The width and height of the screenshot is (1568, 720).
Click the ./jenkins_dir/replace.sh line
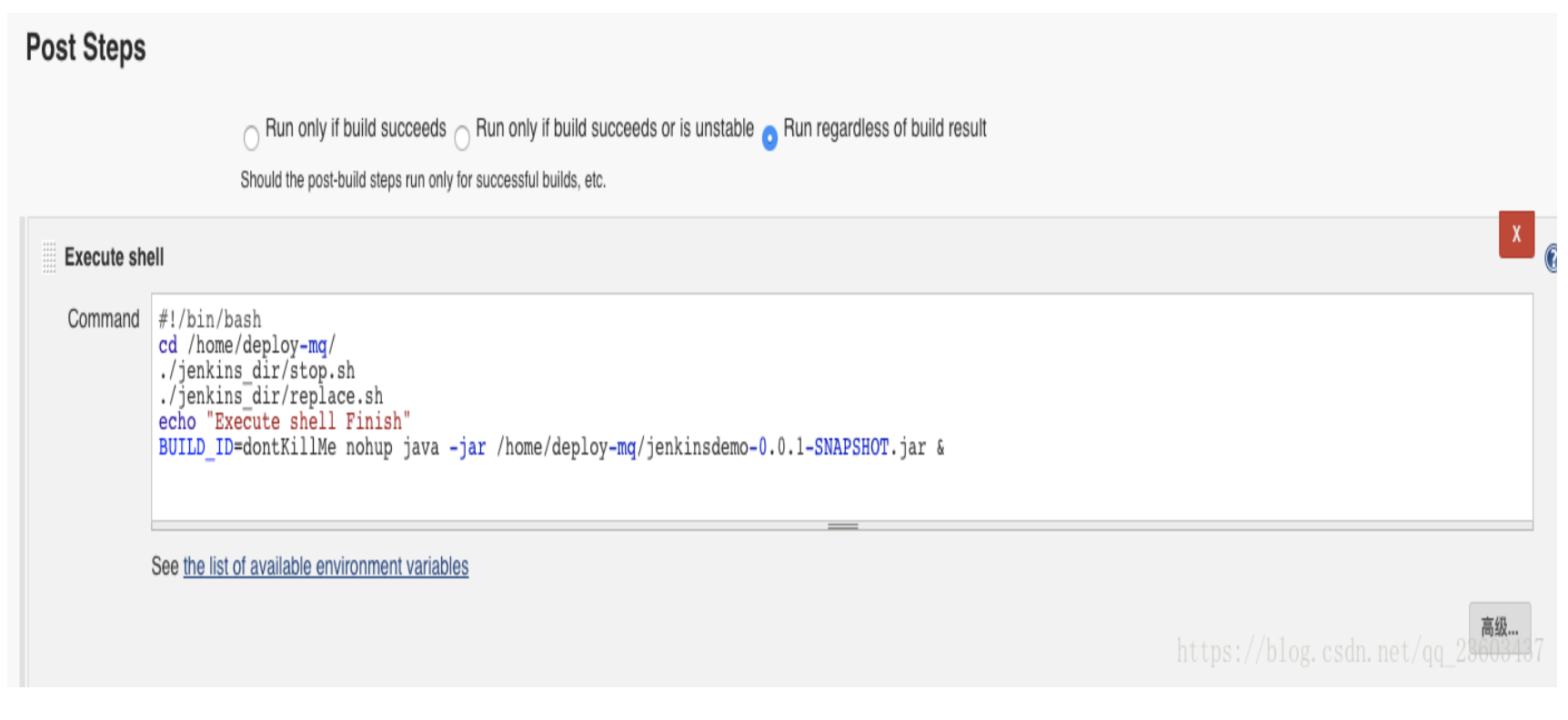point(270,396)
